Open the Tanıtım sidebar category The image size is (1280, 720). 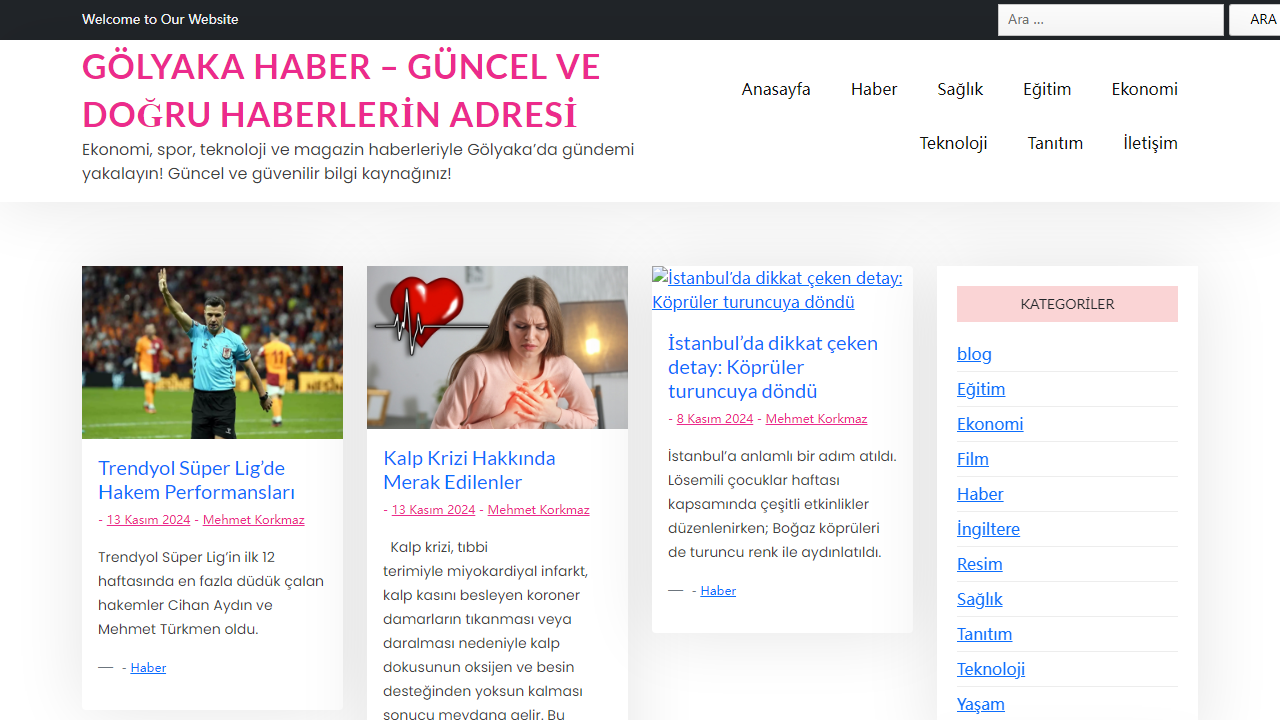[984, 633]
